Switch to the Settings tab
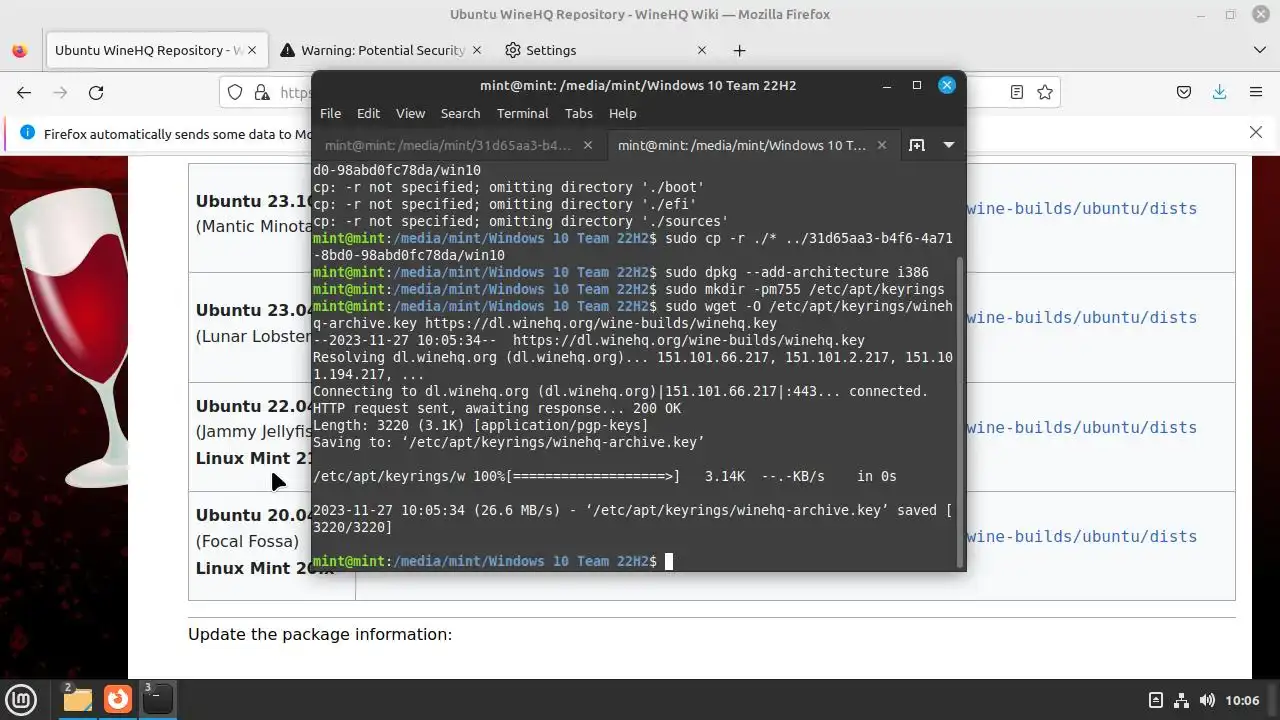This screenshot has width=1280, height=720. (x=607, y=50)
